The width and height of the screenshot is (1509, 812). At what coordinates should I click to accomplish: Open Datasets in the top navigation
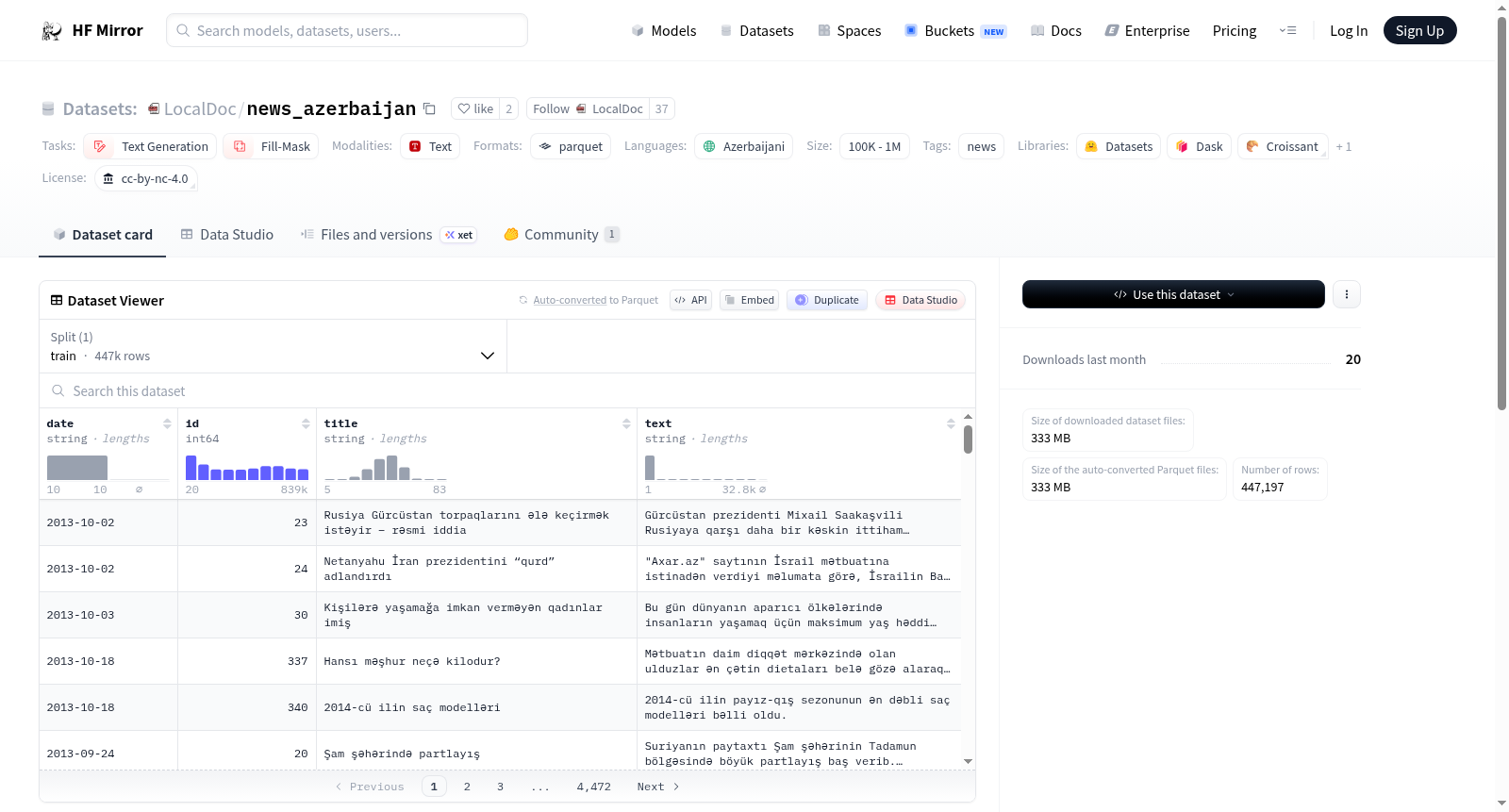756,31
